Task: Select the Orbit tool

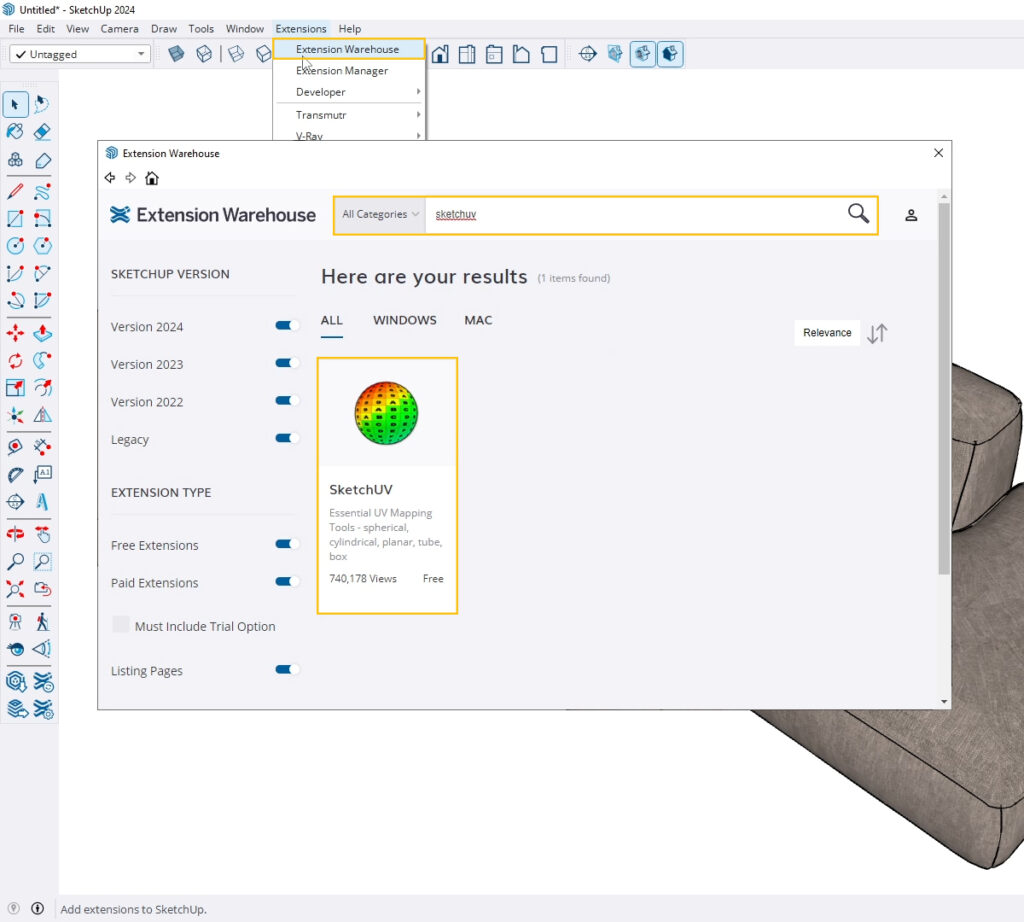Action: click(x=15, y=534)
